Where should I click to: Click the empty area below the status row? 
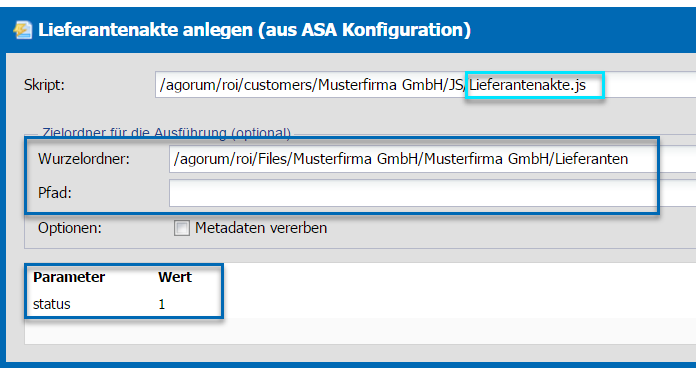pos(360,331)
